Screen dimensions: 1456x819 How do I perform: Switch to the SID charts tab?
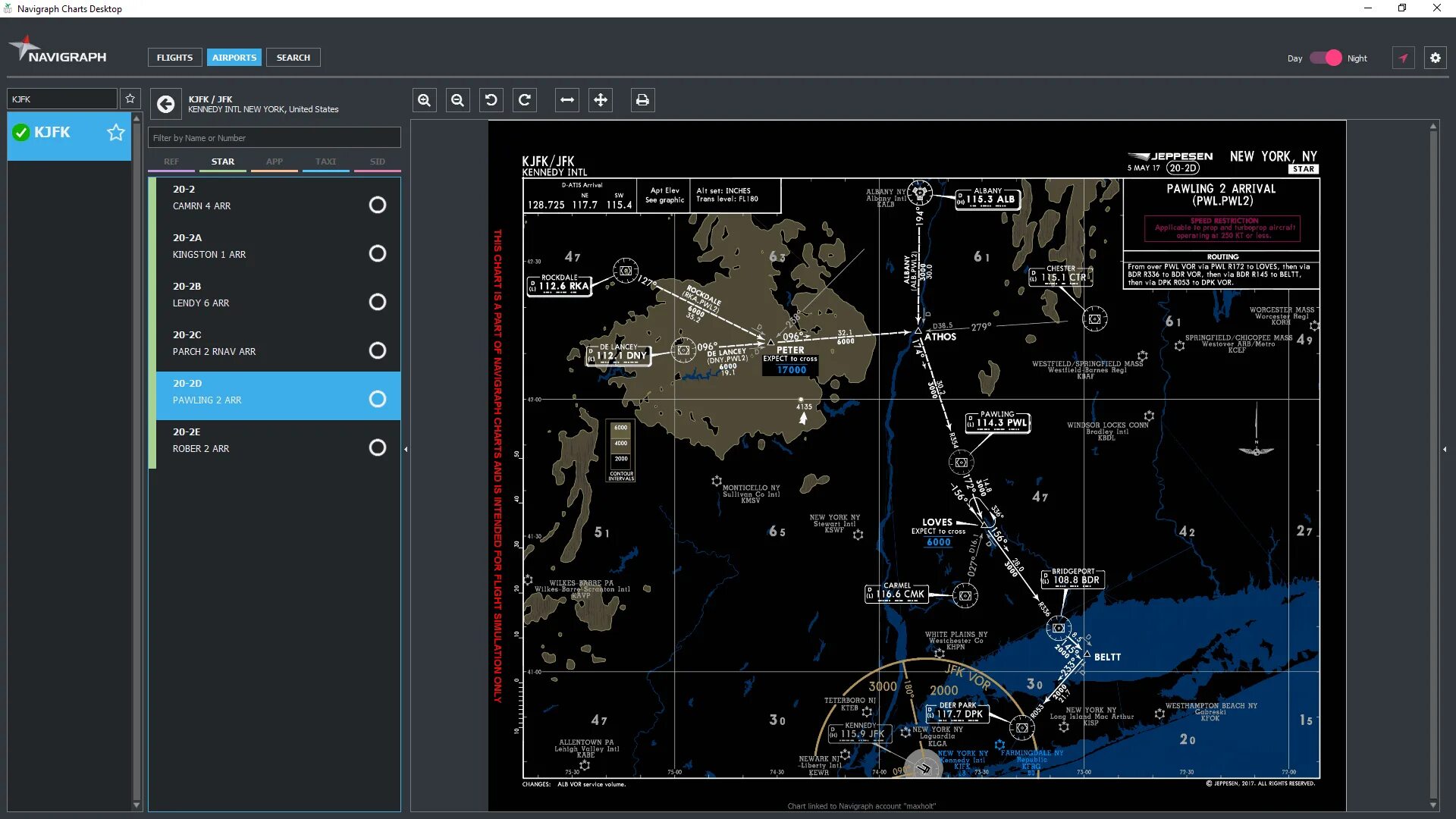(378, 162)
